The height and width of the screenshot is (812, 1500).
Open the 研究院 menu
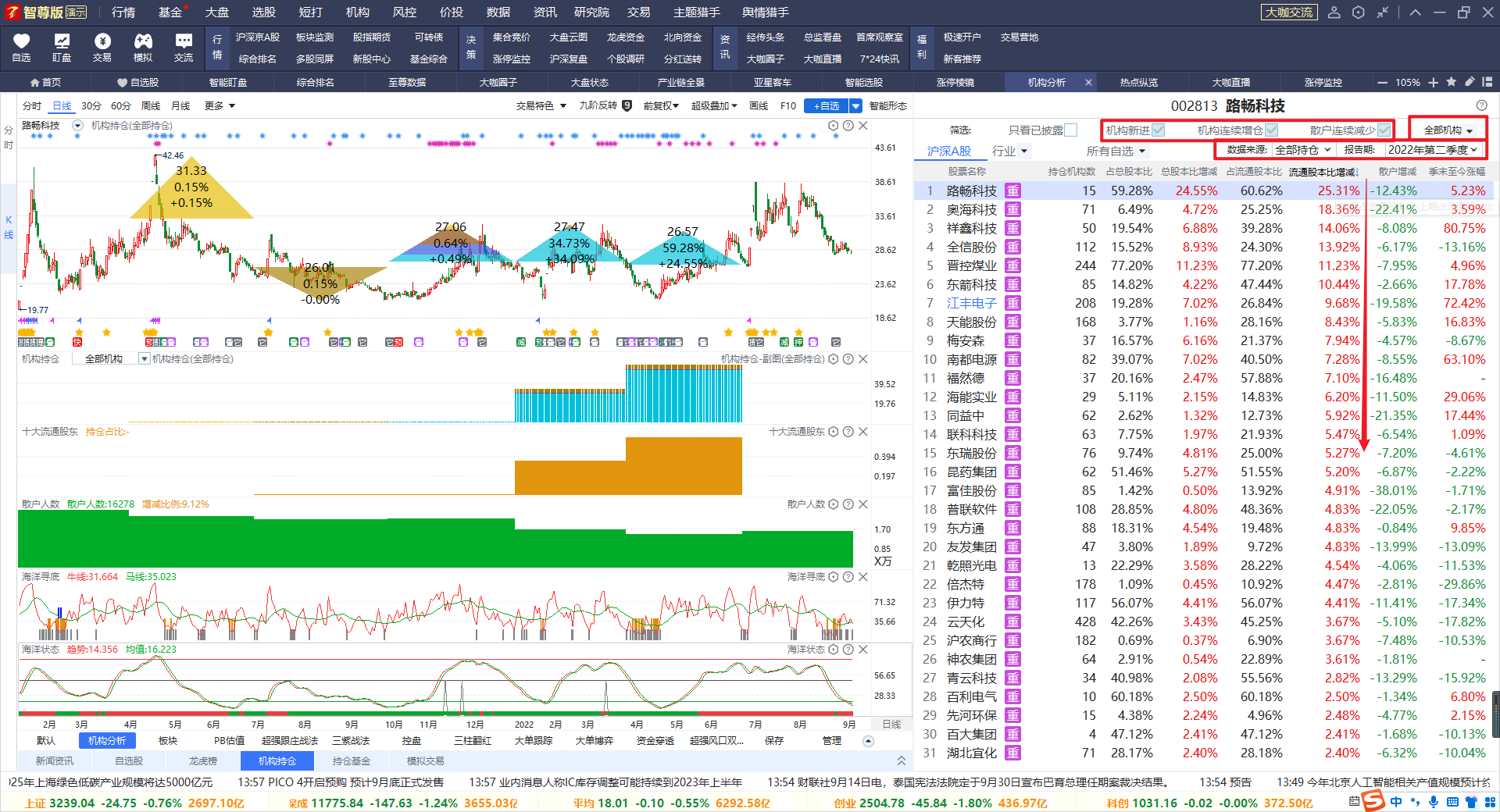[x=592, y=12]
